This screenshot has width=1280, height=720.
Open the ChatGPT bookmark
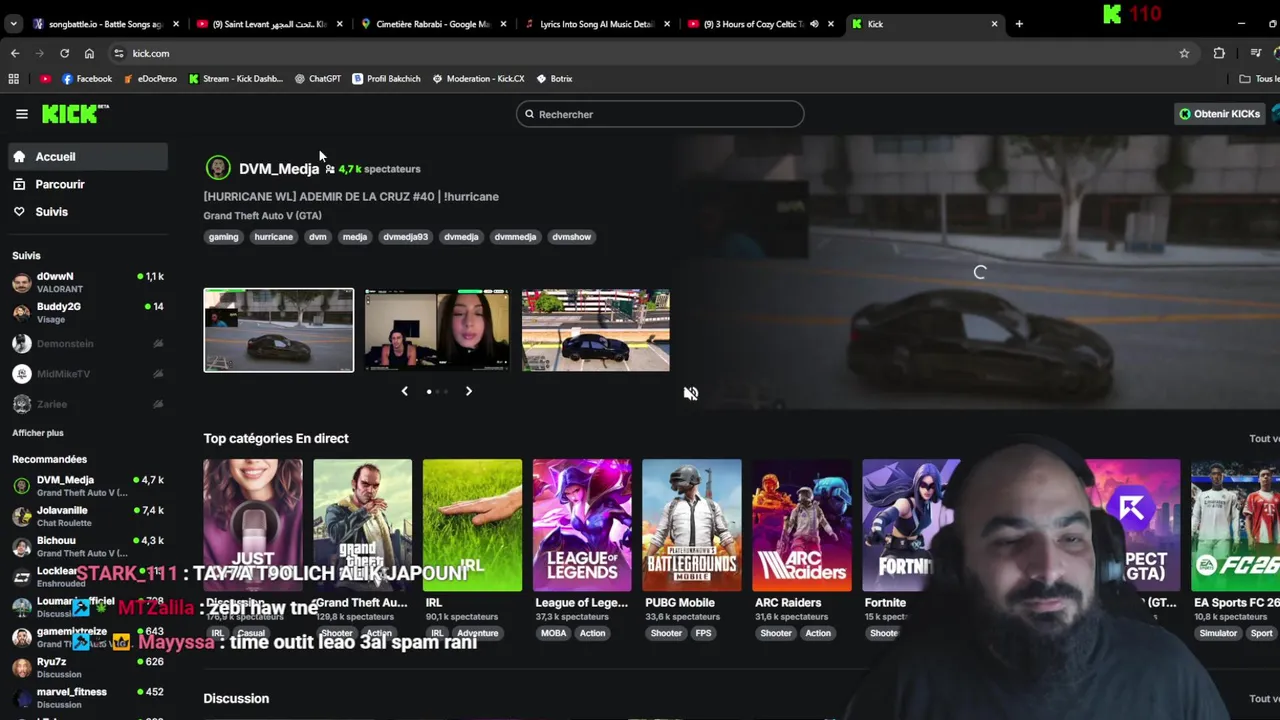tap(318, 78)
